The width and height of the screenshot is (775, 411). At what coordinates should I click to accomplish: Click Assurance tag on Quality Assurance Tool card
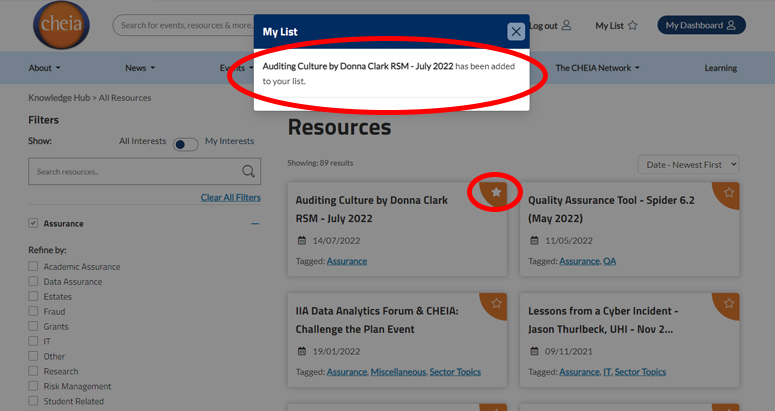coord(579,261)
